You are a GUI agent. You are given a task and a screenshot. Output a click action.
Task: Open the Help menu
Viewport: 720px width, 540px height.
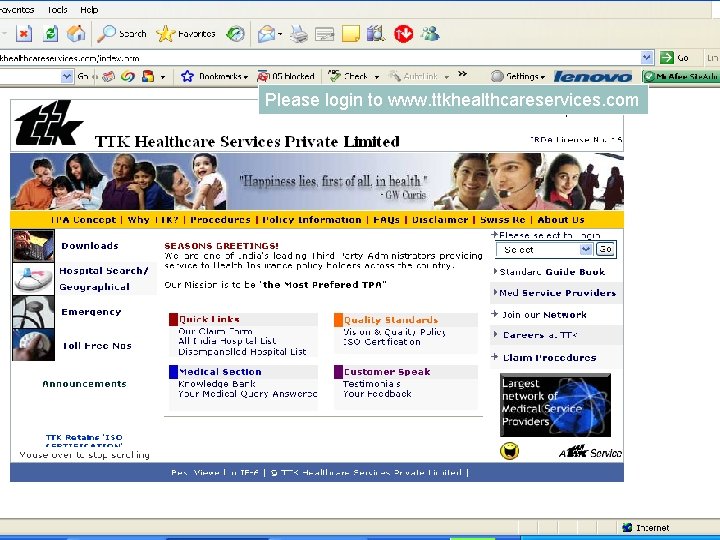point(89,10)
